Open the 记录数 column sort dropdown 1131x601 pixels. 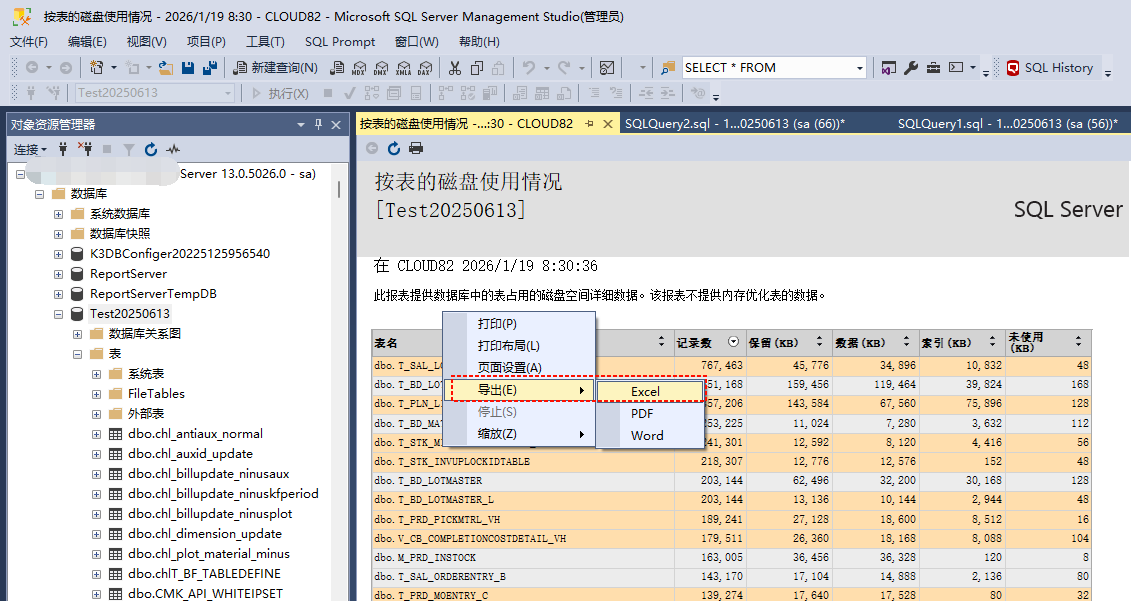[734, 342]
